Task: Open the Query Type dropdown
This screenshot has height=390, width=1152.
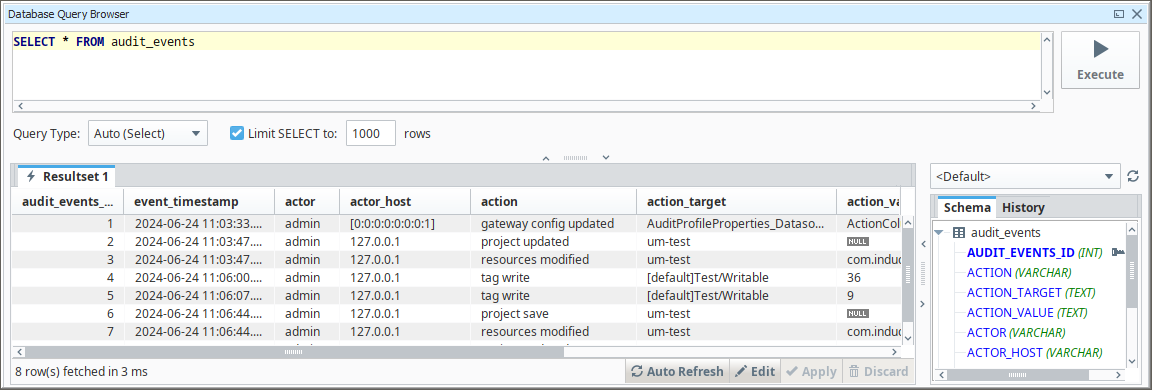Action: pos(148,134)
